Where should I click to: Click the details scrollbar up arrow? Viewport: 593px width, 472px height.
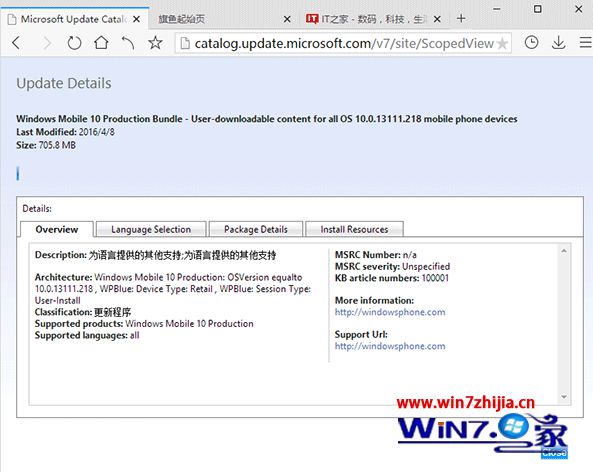(x=564, y=250)
